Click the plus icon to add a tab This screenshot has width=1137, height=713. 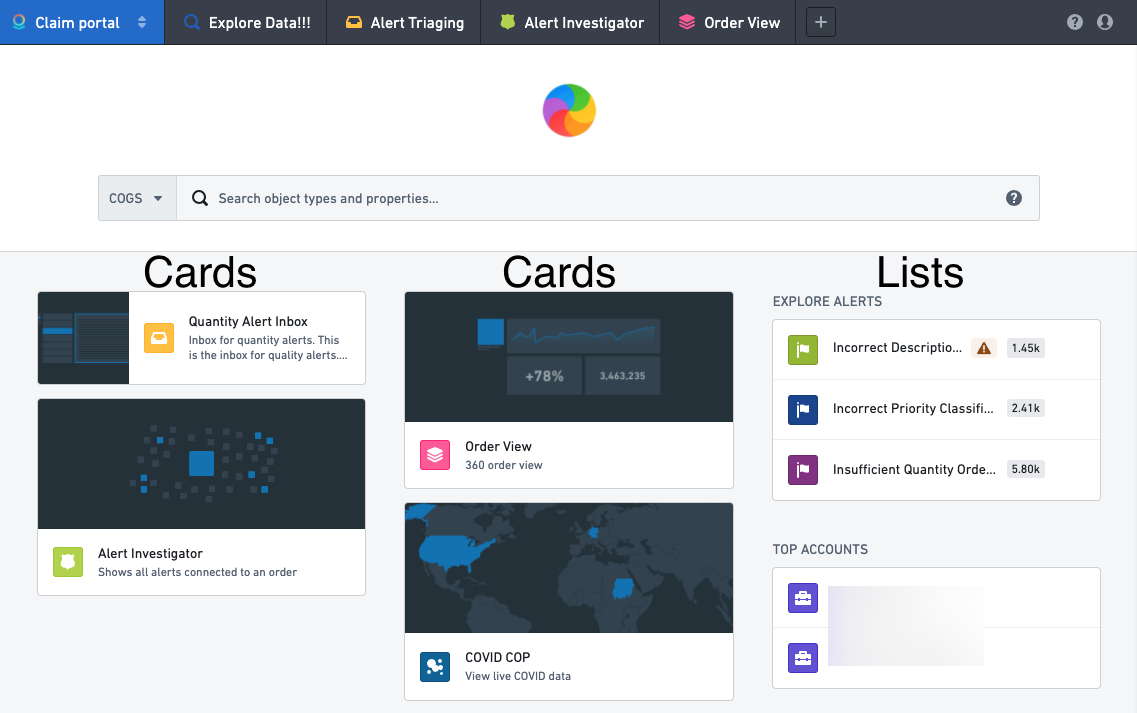[821, 22]
